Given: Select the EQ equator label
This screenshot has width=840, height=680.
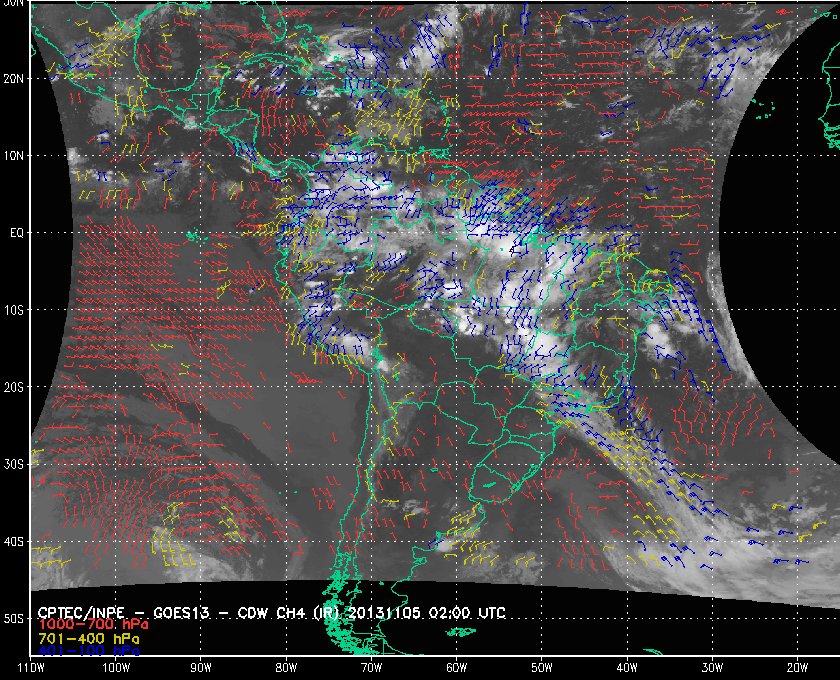Looking at the screenshot, I should [17, 233].
